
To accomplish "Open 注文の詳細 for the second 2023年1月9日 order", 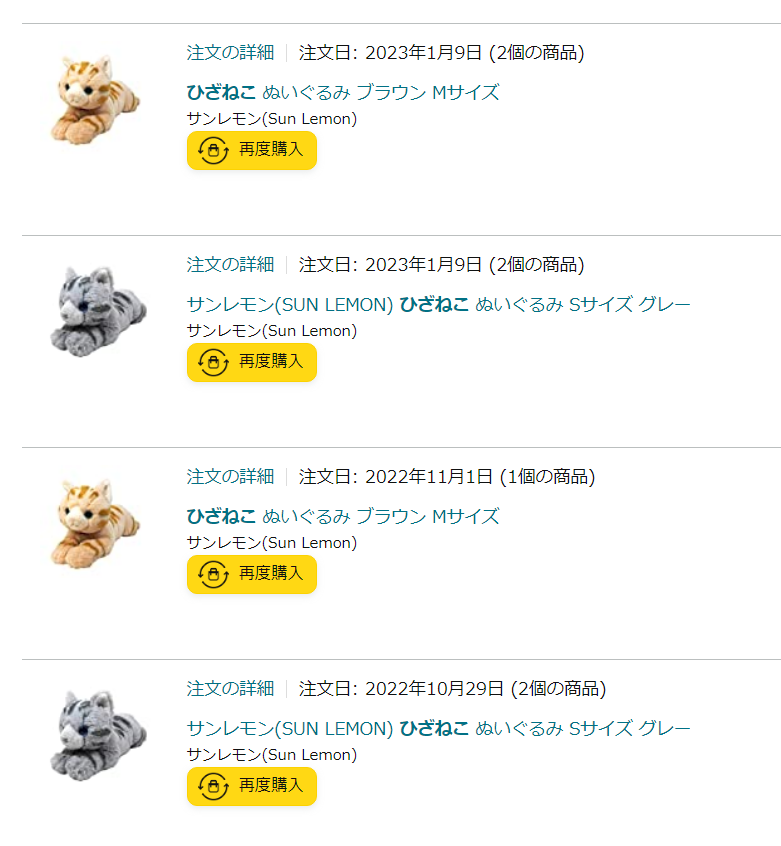I will pyautogui.click(x=230, y=265).
